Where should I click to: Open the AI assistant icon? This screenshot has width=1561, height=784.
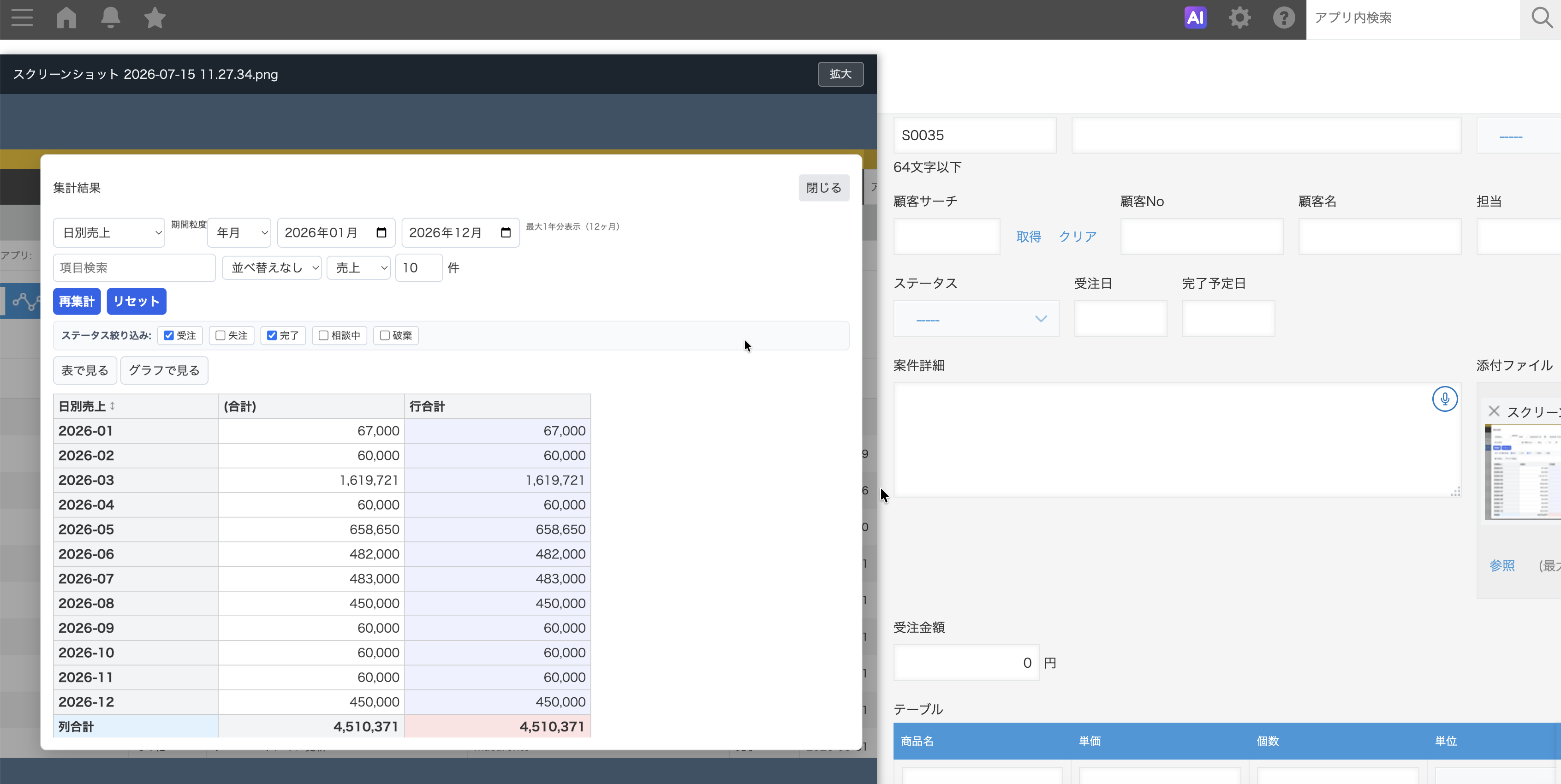(1195, 18)
